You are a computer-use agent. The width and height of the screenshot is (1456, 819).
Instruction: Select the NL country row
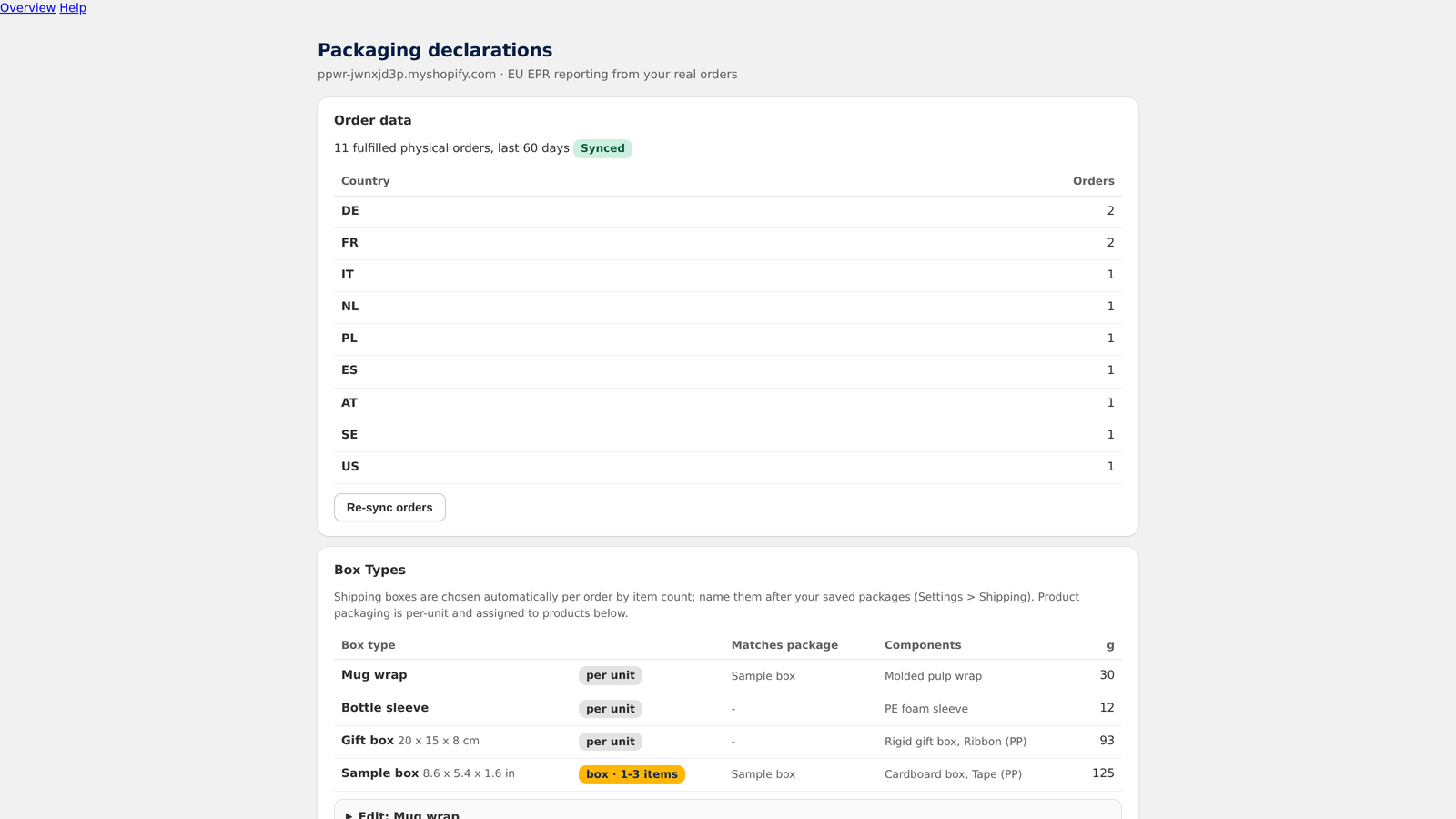(x=728, y=307)
